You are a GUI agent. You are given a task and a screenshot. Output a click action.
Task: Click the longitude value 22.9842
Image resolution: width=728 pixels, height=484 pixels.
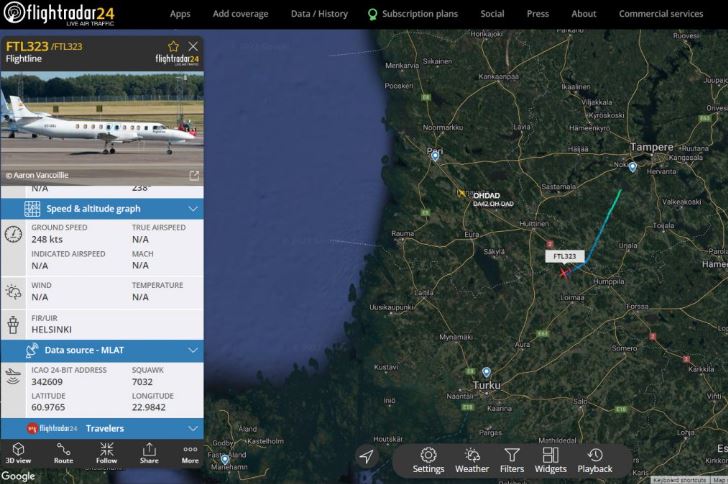149,407
